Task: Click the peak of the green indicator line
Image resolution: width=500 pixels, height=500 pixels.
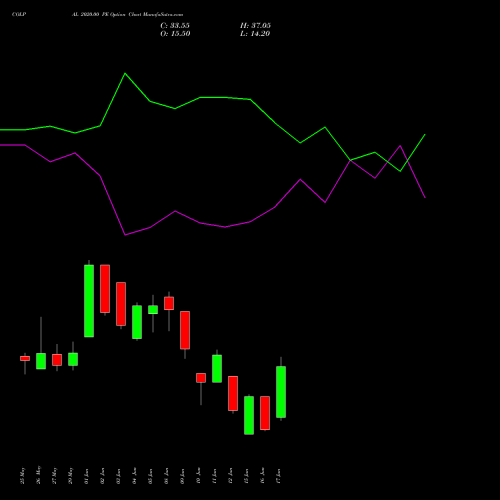Action: (125, 73)
